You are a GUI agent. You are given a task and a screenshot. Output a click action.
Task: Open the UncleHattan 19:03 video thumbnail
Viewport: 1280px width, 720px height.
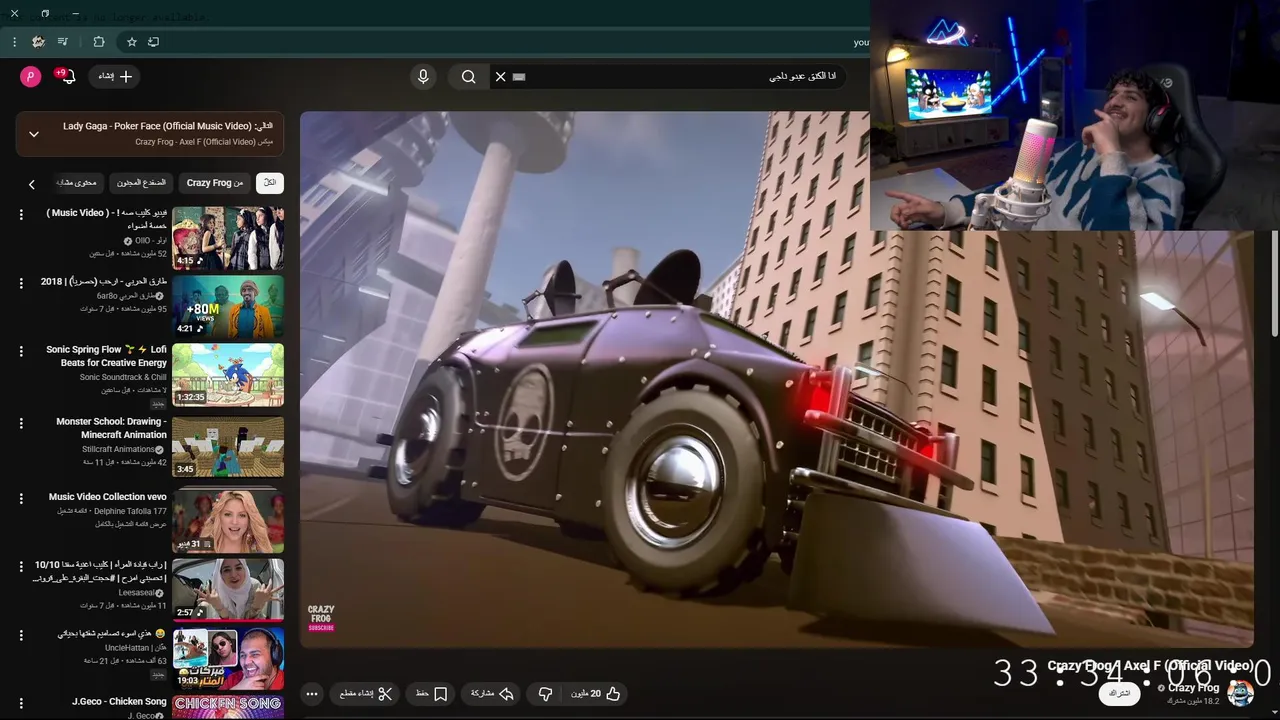coord(228,658)
